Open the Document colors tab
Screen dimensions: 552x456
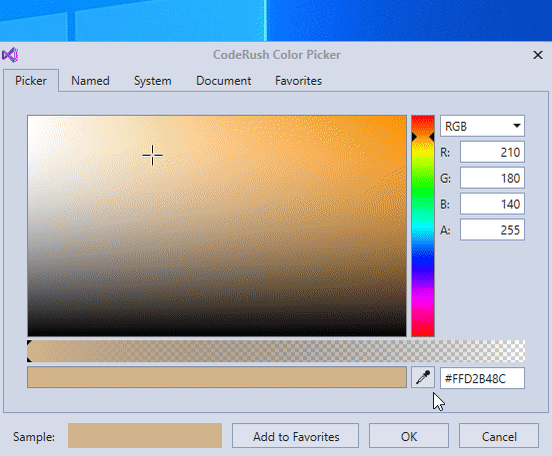[224, 81]
